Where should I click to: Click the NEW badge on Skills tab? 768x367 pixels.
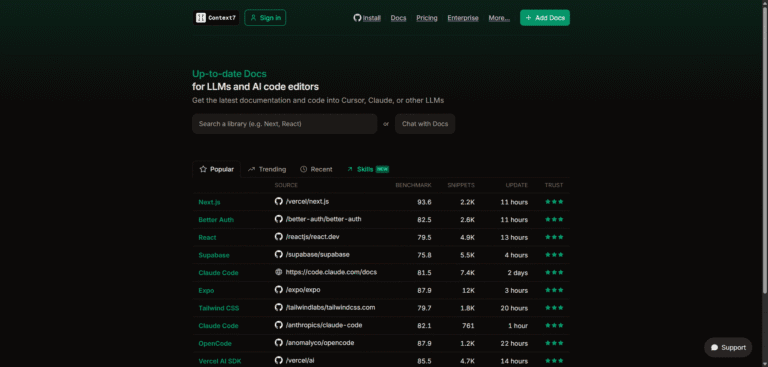pyautogui.click(x=383, y=169)
